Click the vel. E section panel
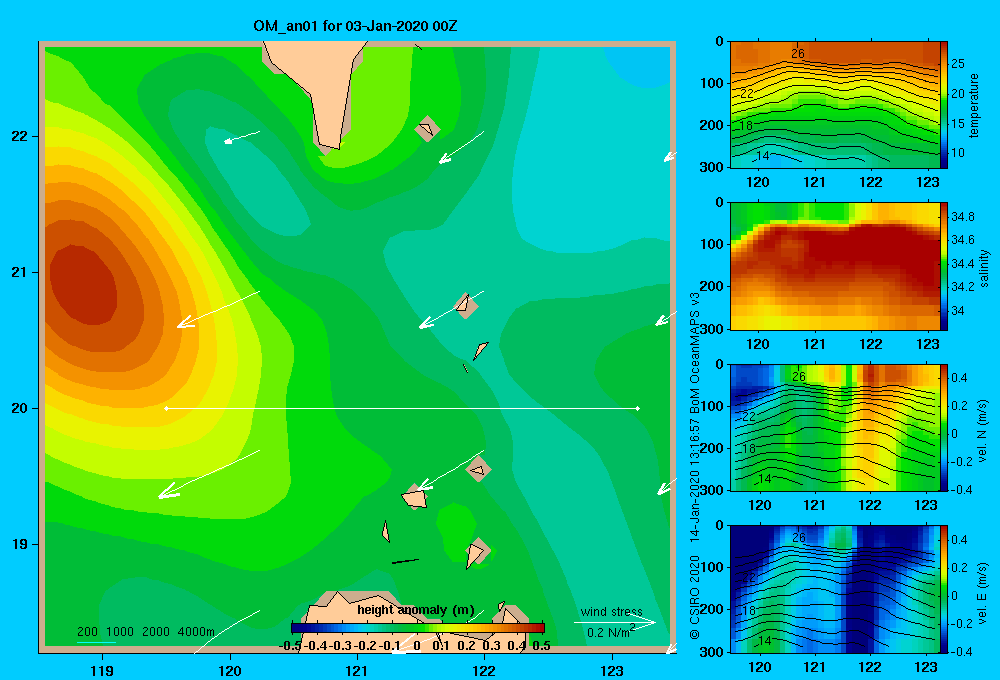Image resolution: width=1000 pixels, height=680 pixels. coord(834,589)
